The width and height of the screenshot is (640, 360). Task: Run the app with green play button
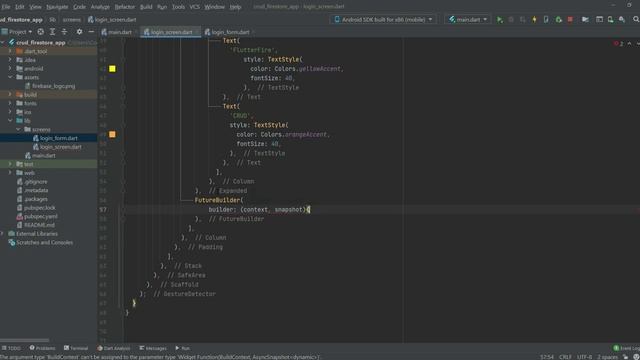pos(500,20)
